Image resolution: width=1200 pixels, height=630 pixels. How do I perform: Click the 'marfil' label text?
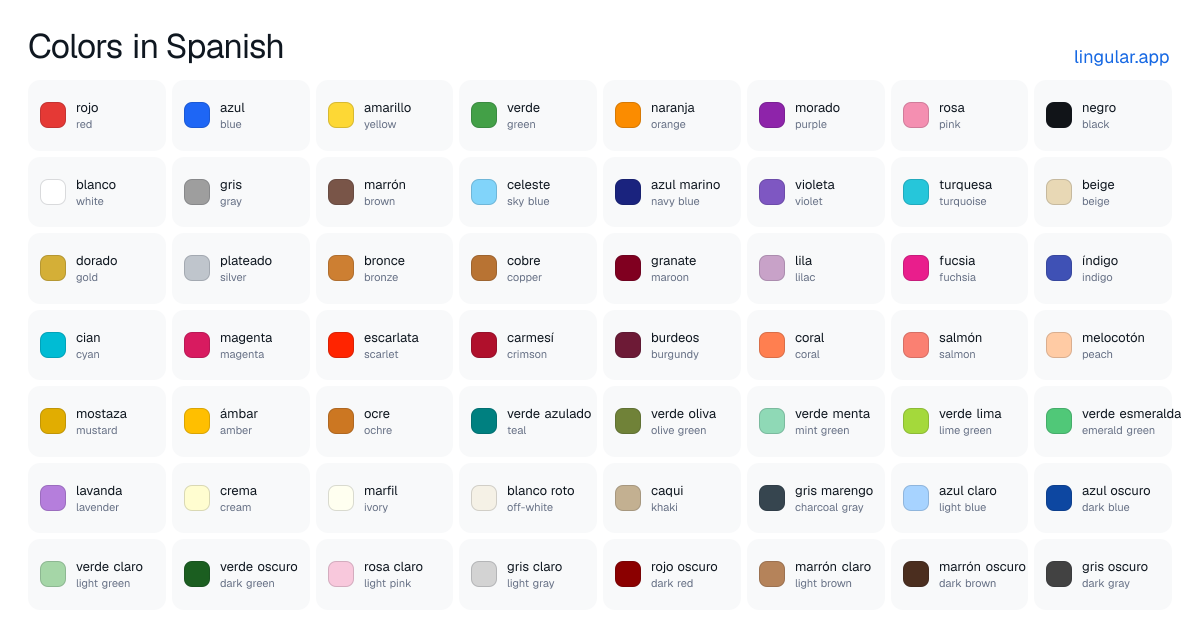tap(381, 491)
